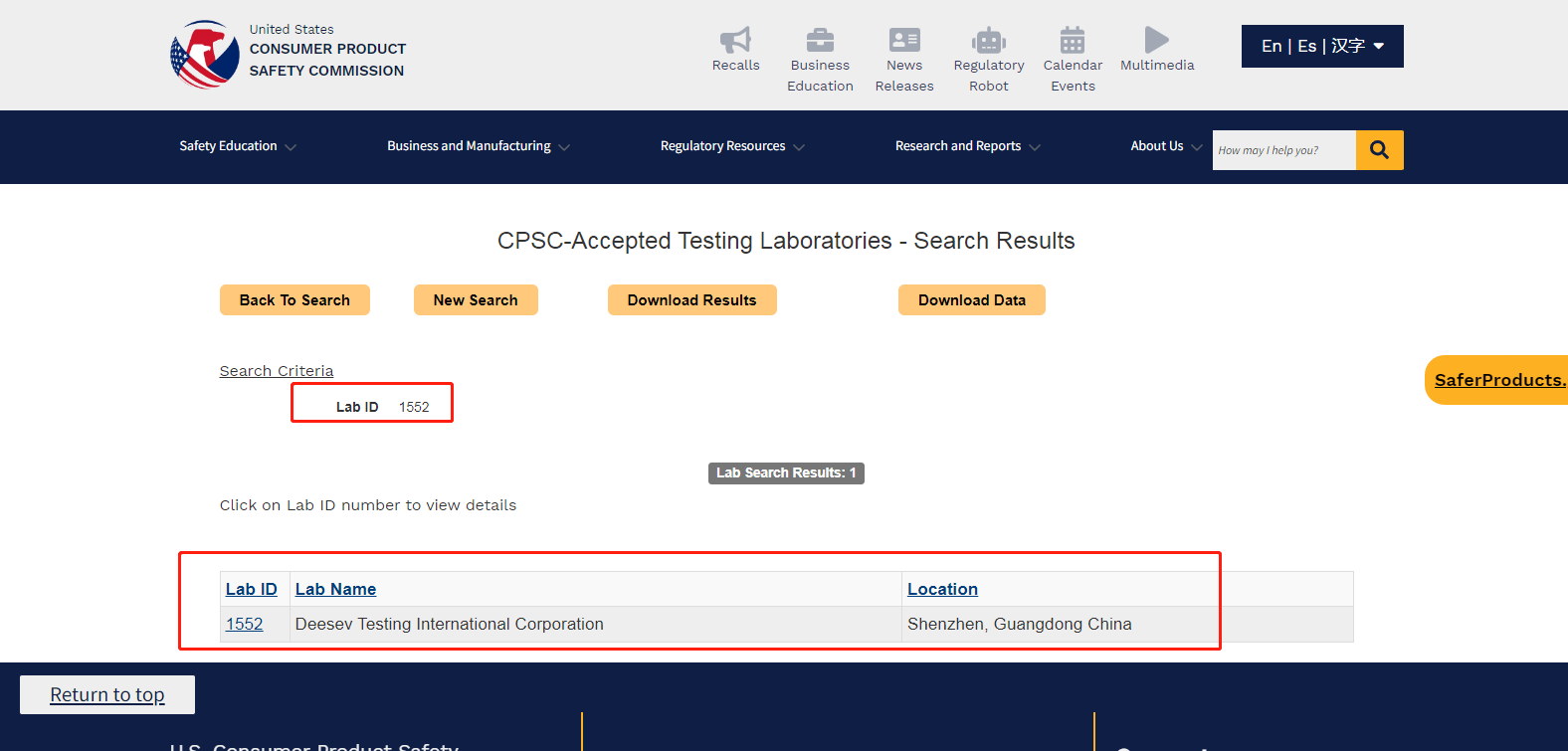Open the Regulatory Robot icon
The height and width of the screenshot is (751, 1568).
pyautogui.click(x=989, y=40)
